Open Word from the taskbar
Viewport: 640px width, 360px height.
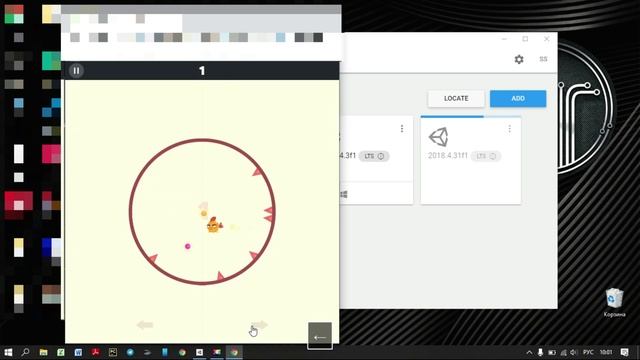(x=78, y=352)
